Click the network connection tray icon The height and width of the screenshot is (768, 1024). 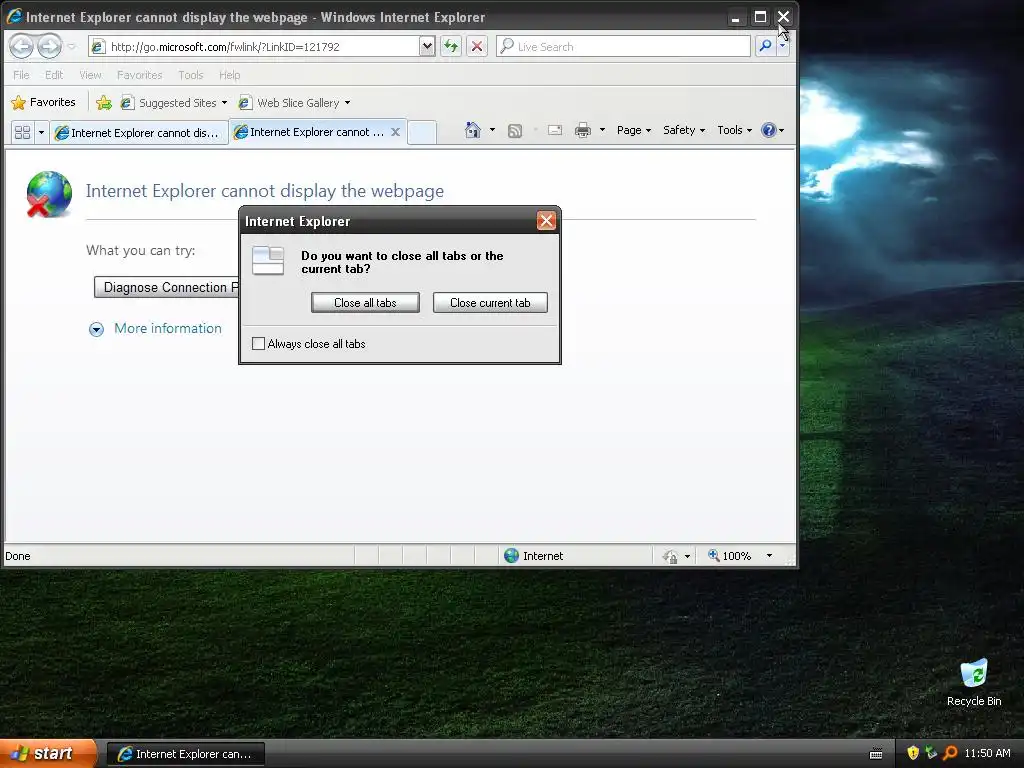tap(931, 753)
